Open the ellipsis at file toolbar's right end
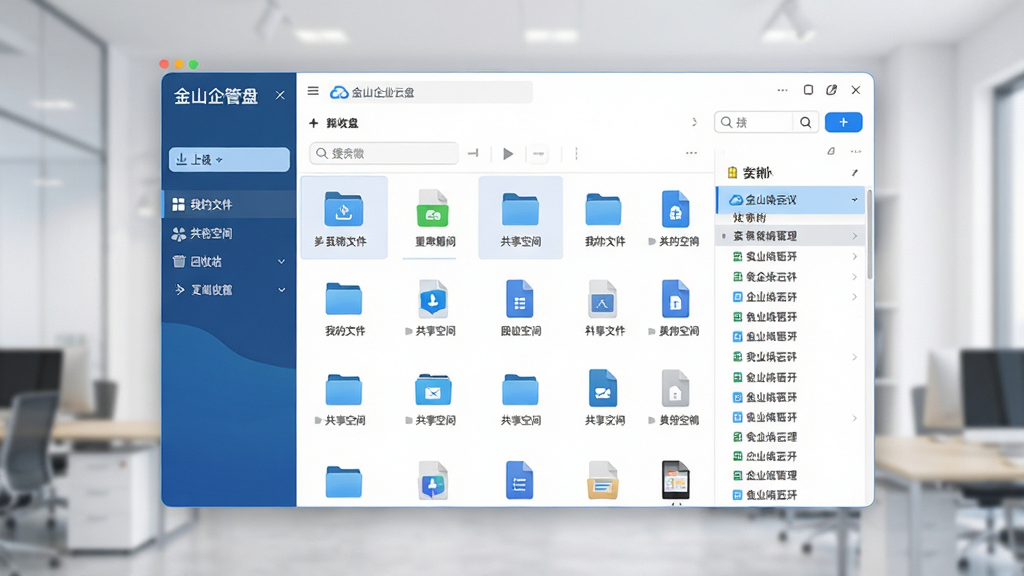Screen dimensions: 1024x576 [x=691, y=153]
